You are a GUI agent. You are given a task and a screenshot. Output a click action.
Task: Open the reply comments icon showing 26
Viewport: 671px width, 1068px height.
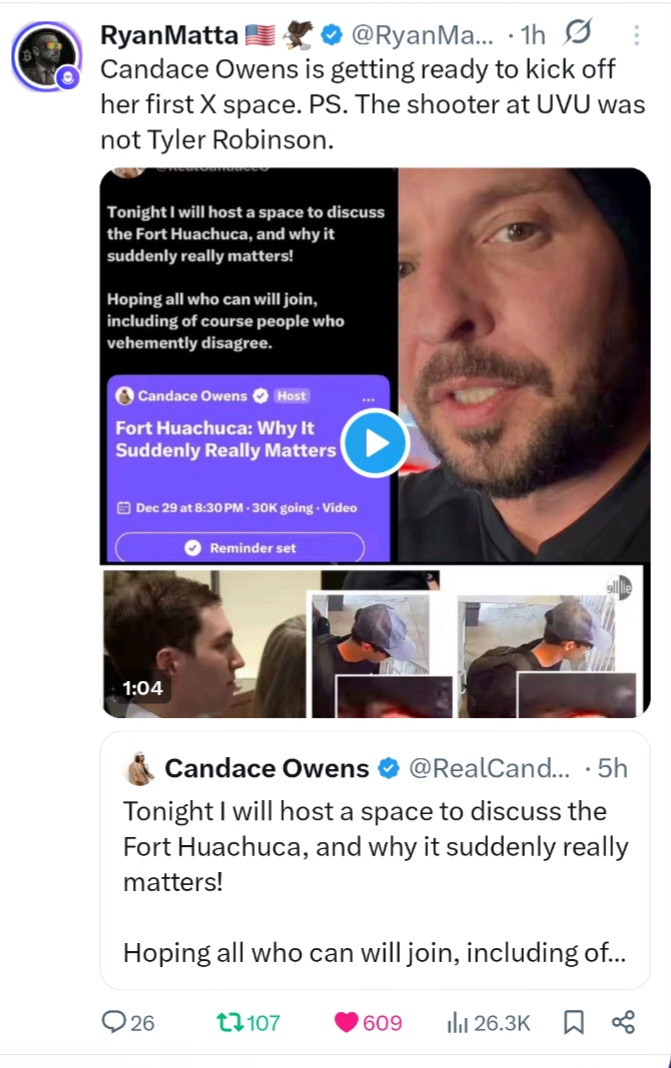click(127, 1022)
